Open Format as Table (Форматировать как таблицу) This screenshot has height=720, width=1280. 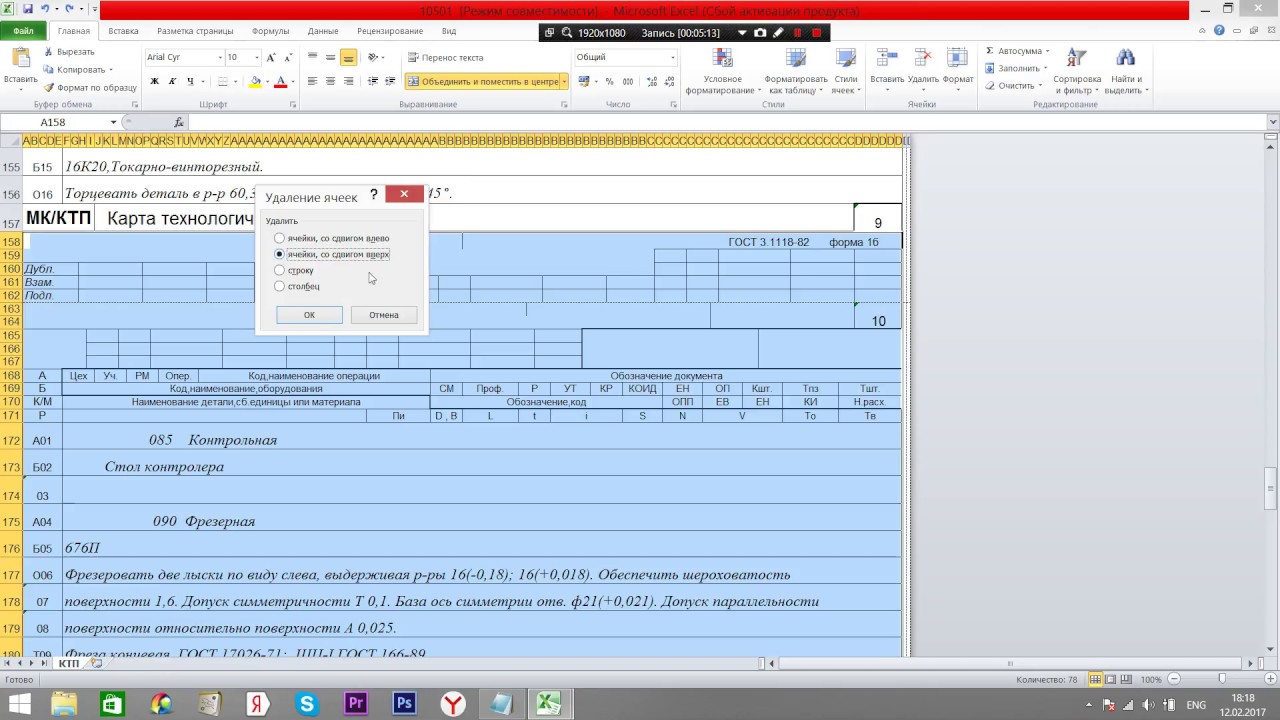(x=796, y=71)
